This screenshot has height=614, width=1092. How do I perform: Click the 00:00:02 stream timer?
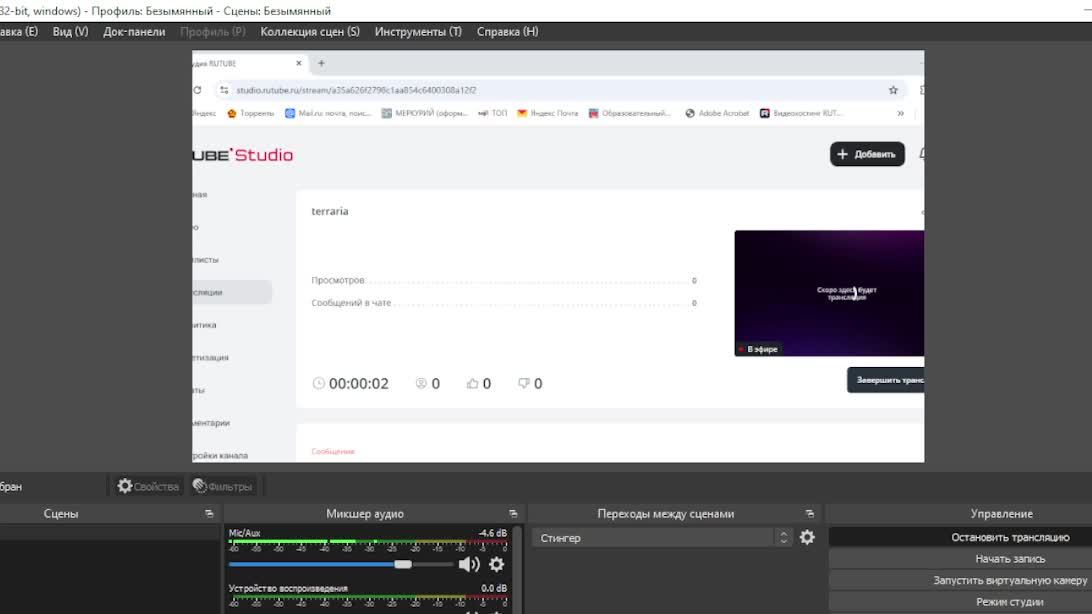[x=350, y=384]
